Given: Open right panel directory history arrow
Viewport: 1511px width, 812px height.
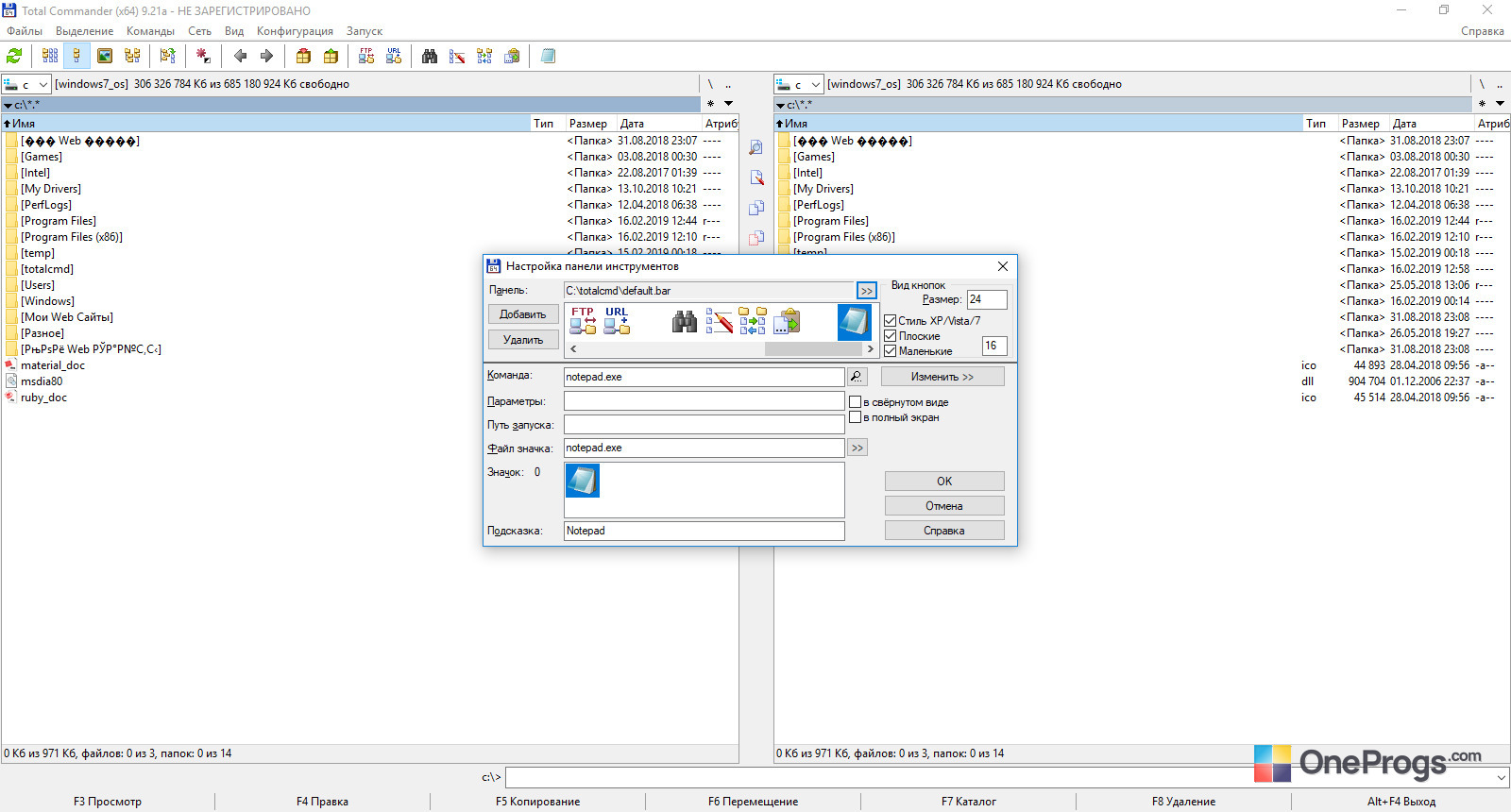Looking at the screenshot, I should [x=1500, y=104].
